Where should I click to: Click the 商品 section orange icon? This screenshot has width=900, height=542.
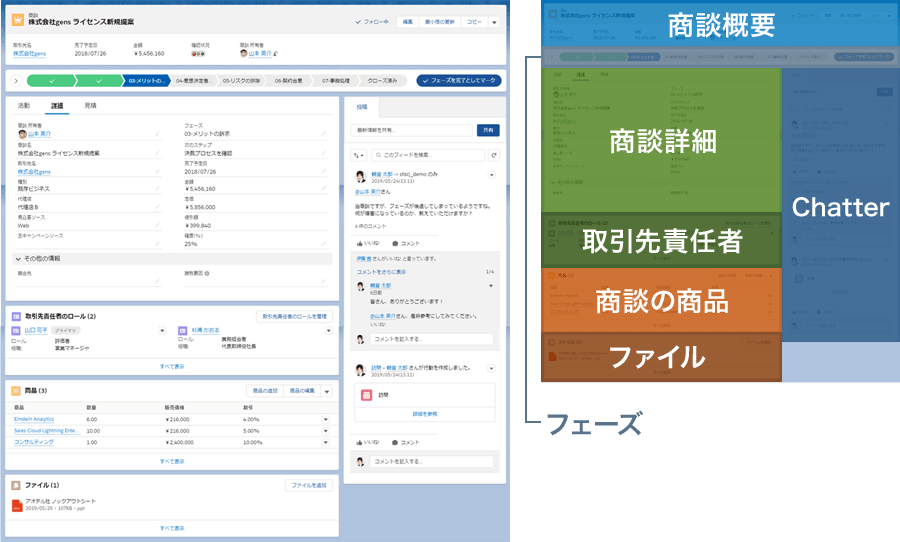click(x=16, y=390)
